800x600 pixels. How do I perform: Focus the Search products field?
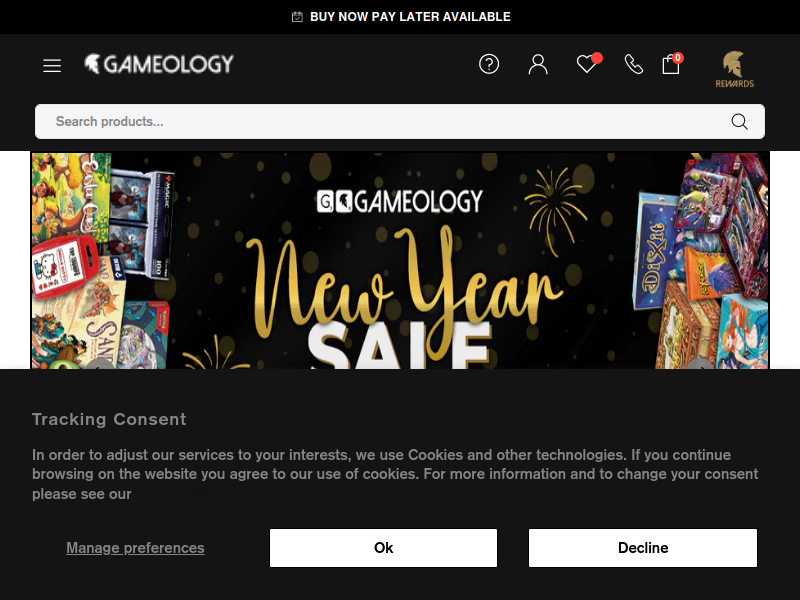point(400,121)
